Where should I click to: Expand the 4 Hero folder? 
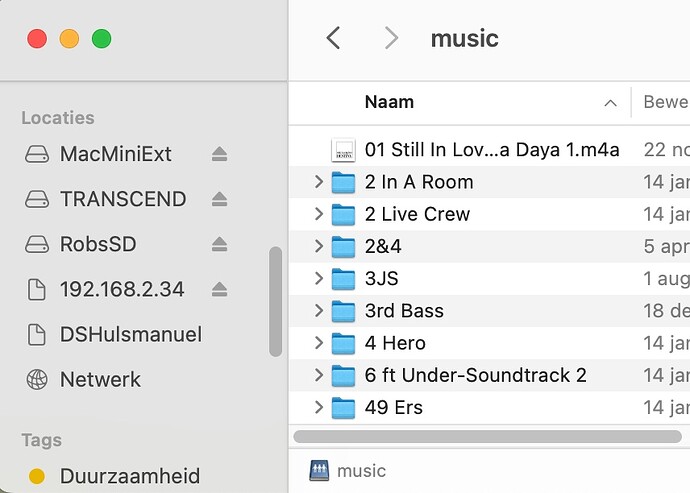[319, 342]
